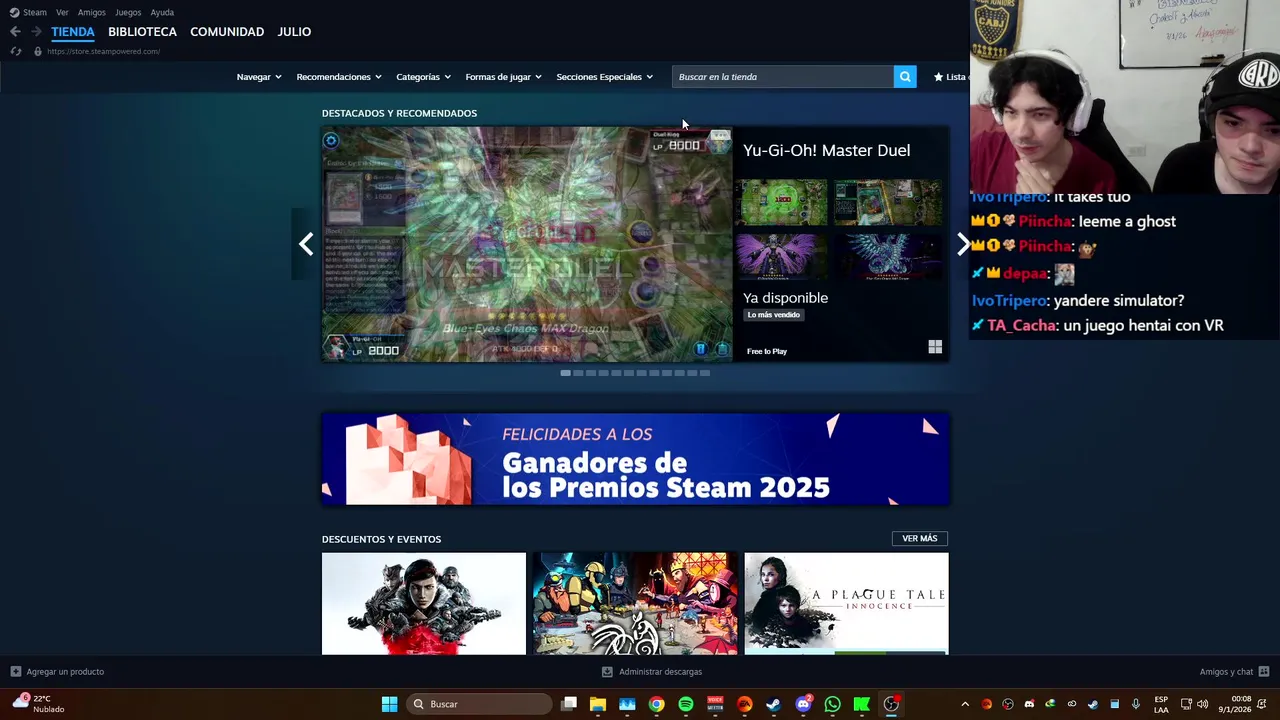Open WhatsApp from the taskbar
1280x720 pixels.
[x=832, y=704]
